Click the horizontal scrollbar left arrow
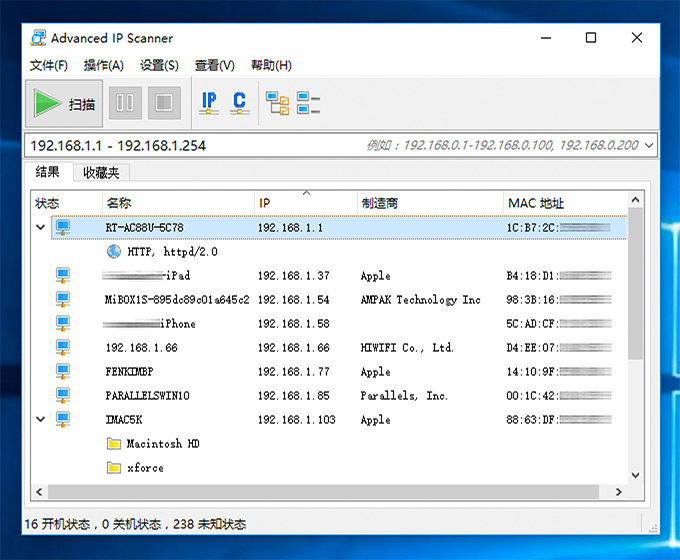 pos(39,491)
